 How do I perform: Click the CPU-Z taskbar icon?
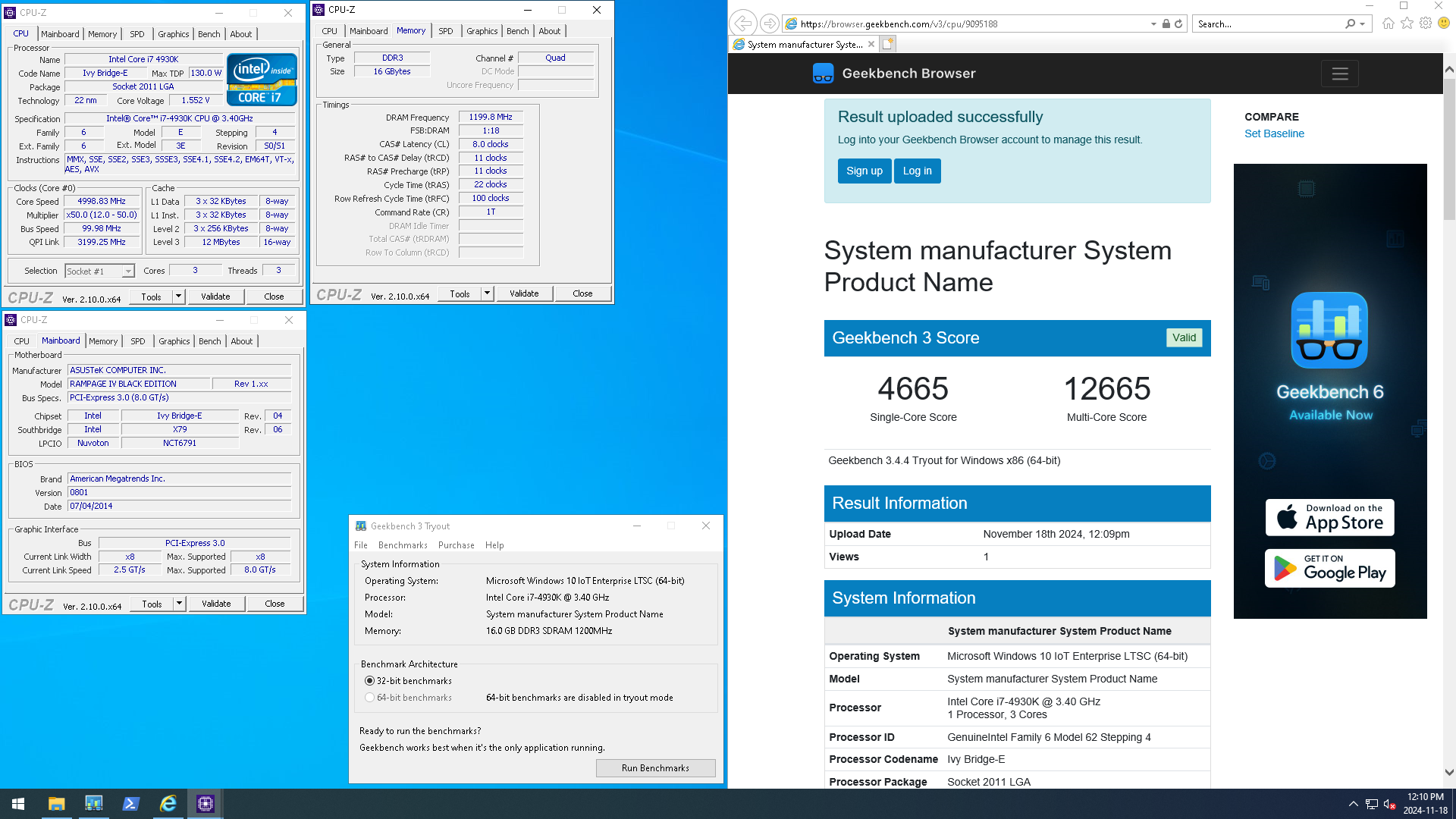(205, 804)
